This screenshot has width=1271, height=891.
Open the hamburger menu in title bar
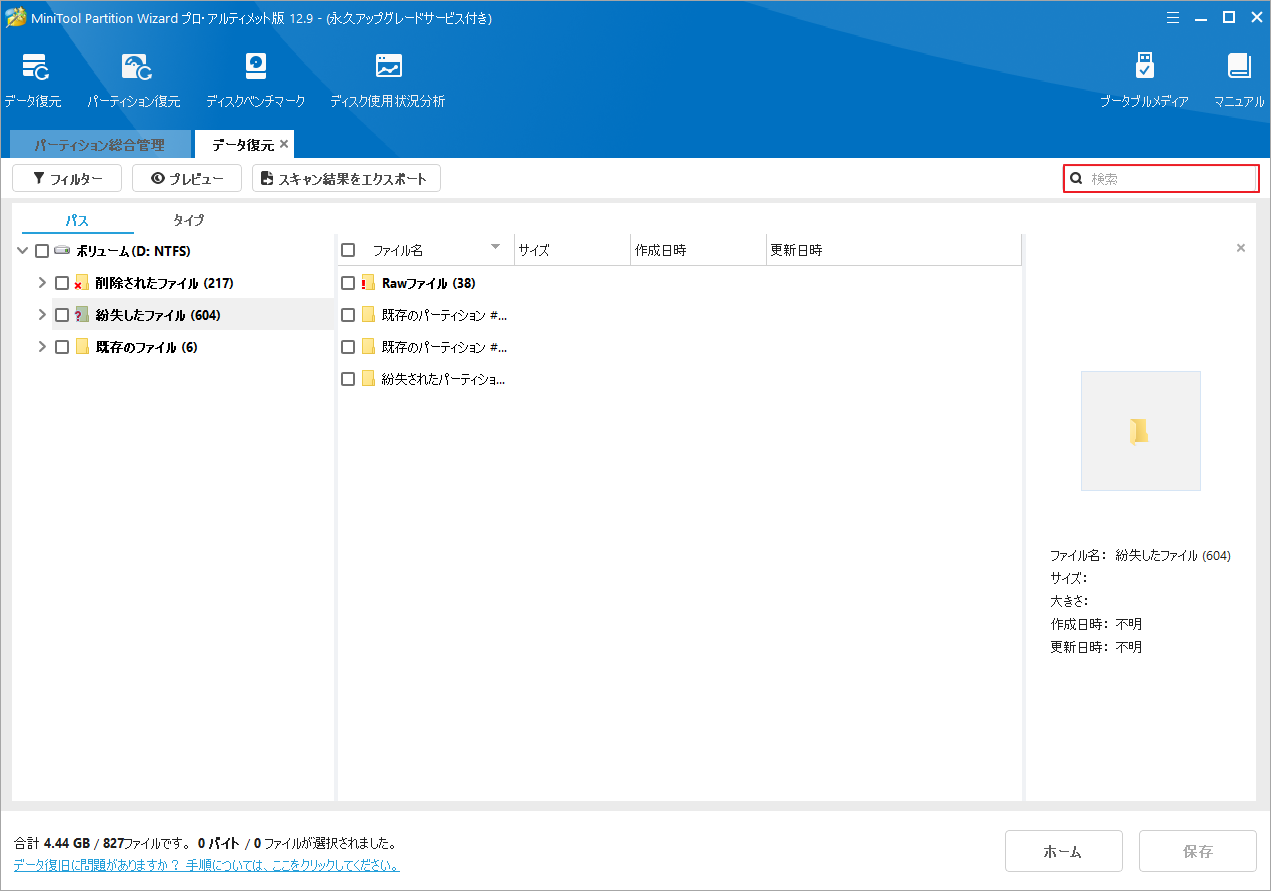(1175, 17)
